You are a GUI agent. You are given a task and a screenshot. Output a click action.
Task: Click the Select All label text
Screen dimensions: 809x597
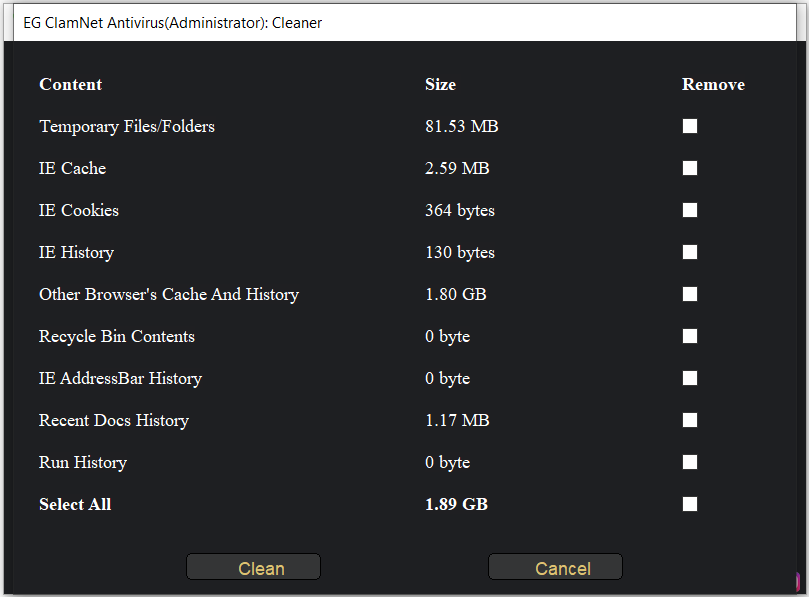click(x=75, y=504)
